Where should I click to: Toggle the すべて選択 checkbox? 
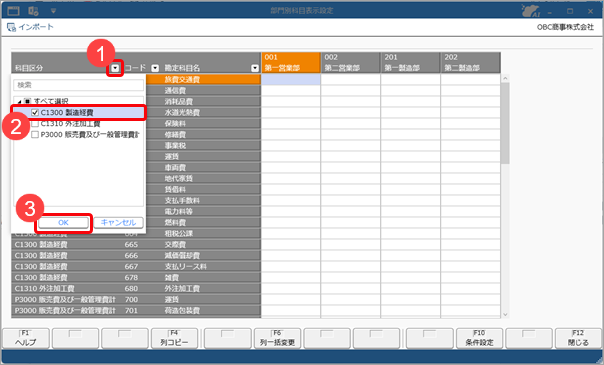pyautogui.click(x=27, y=102)
